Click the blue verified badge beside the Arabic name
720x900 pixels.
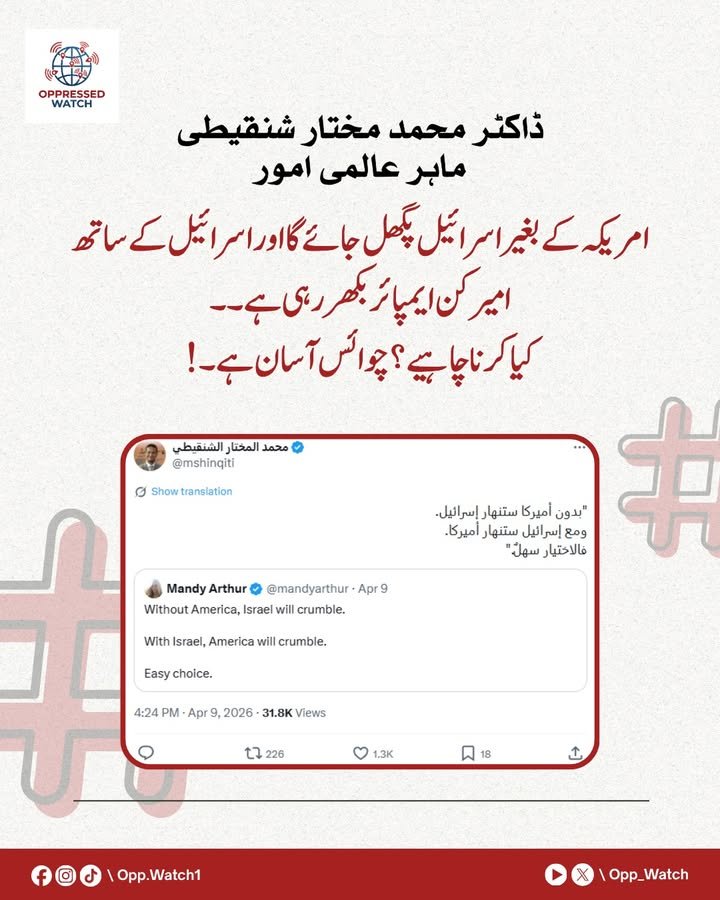tap(297, 448)
